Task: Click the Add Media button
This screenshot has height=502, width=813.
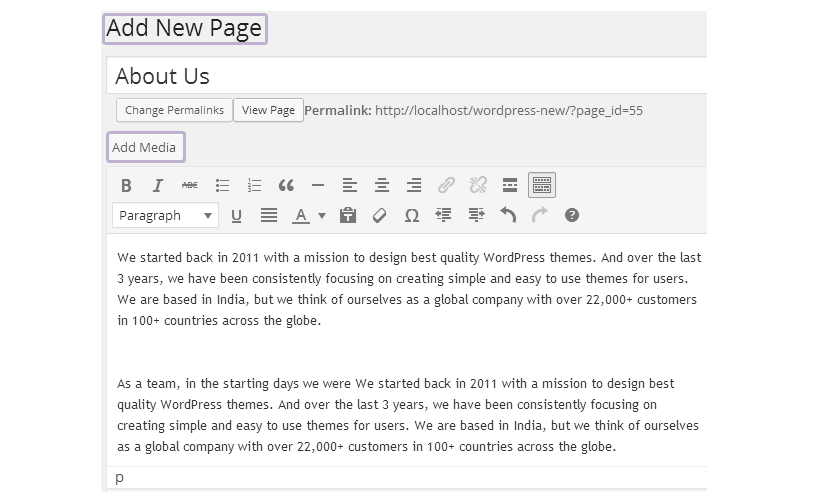Action: (x=144, y=147)
